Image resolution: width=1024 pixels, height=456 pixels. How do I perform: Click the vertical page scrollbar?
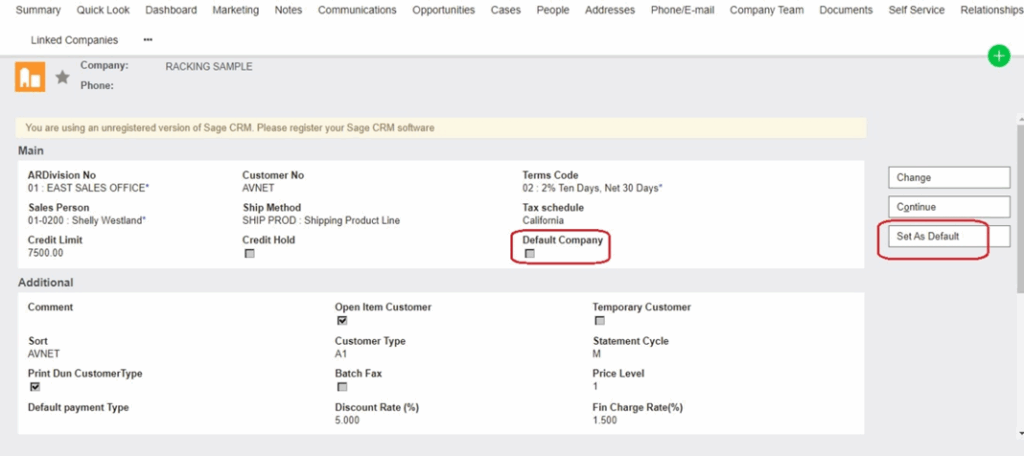click(x=1018, y=250)
